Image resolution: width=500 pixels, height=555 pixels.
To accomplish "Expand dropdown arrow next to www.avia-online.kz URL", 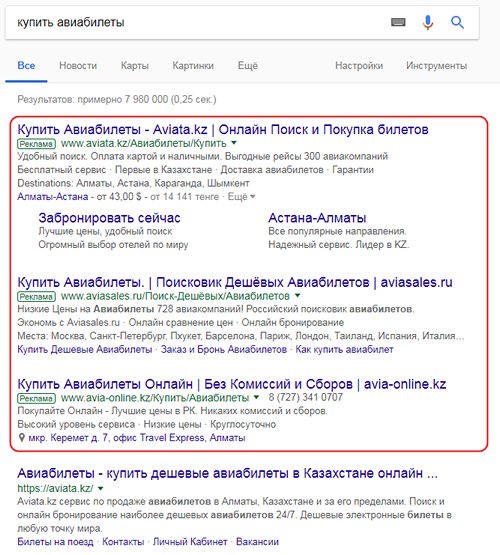I will coord(257,397).
